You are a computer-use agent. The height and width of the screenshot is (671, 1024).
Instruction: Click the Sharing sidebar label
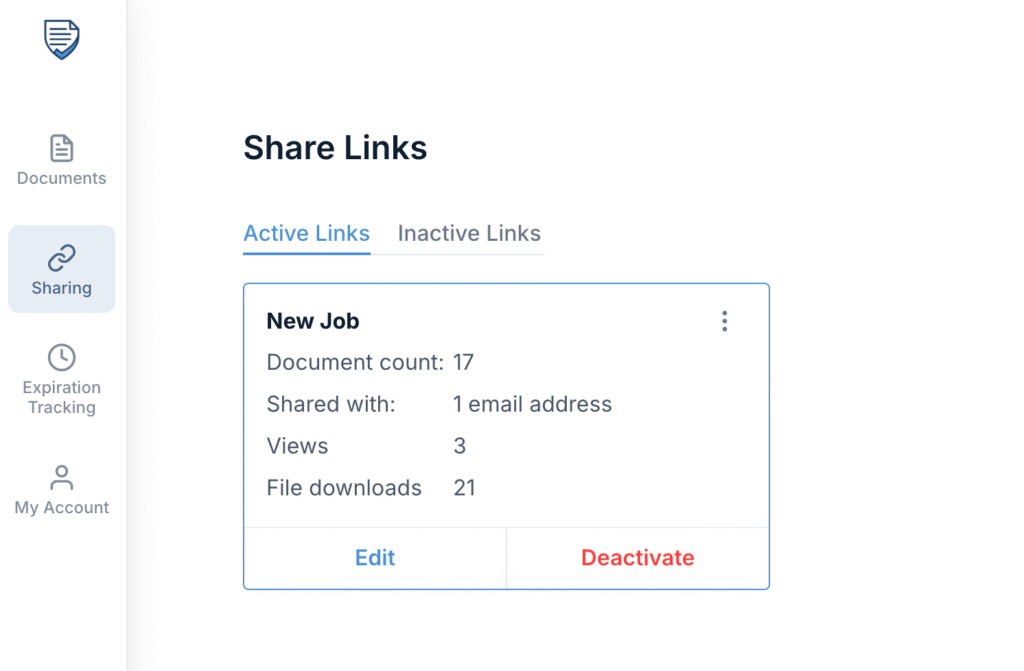(61, 288)
